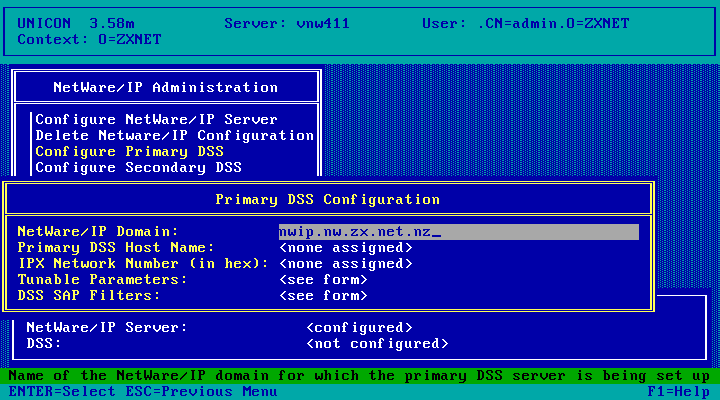Click ENTER=Select hint in footer
Screen dimensions: 720x400
[x=62, y=392]
